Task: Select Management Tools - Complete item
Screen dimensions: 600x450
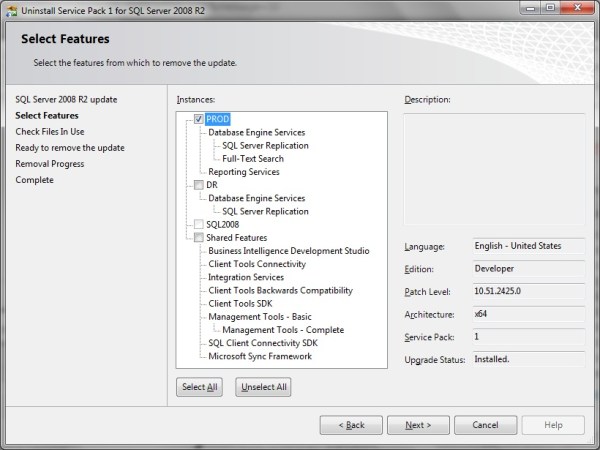Action: pyautogui.click(x=283, y=330)
